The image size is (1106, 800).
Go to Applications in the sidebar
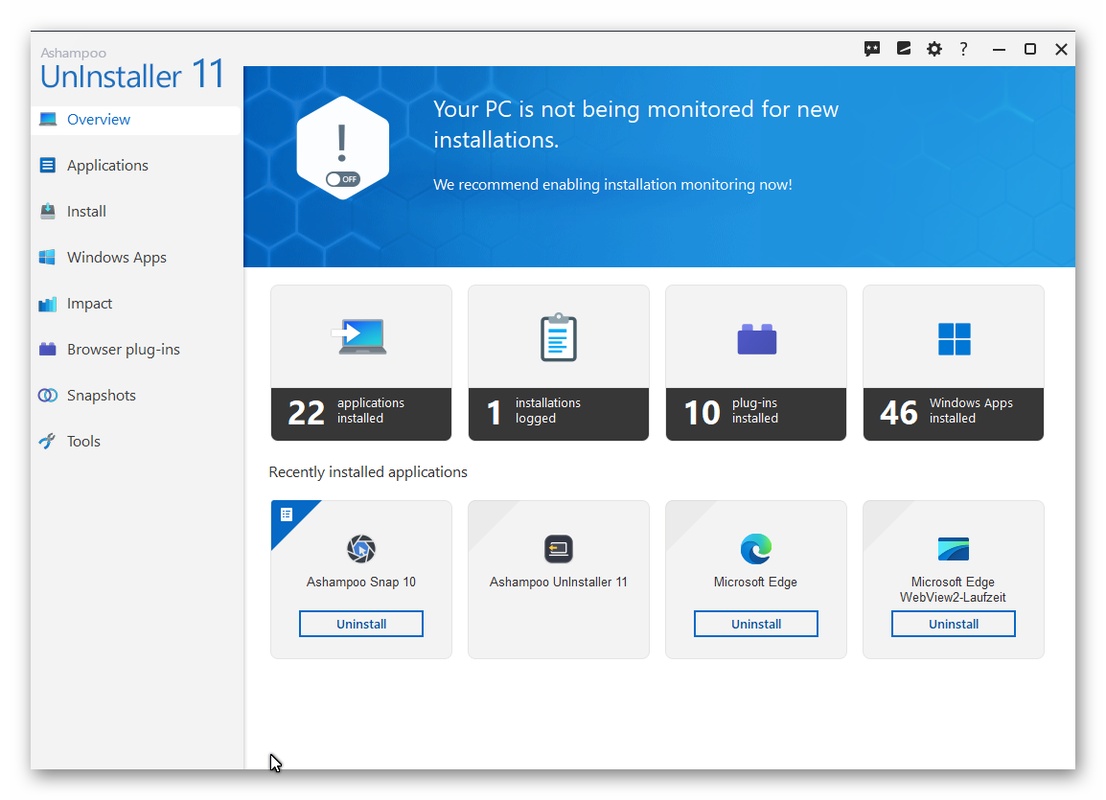[x=107, y=166]
